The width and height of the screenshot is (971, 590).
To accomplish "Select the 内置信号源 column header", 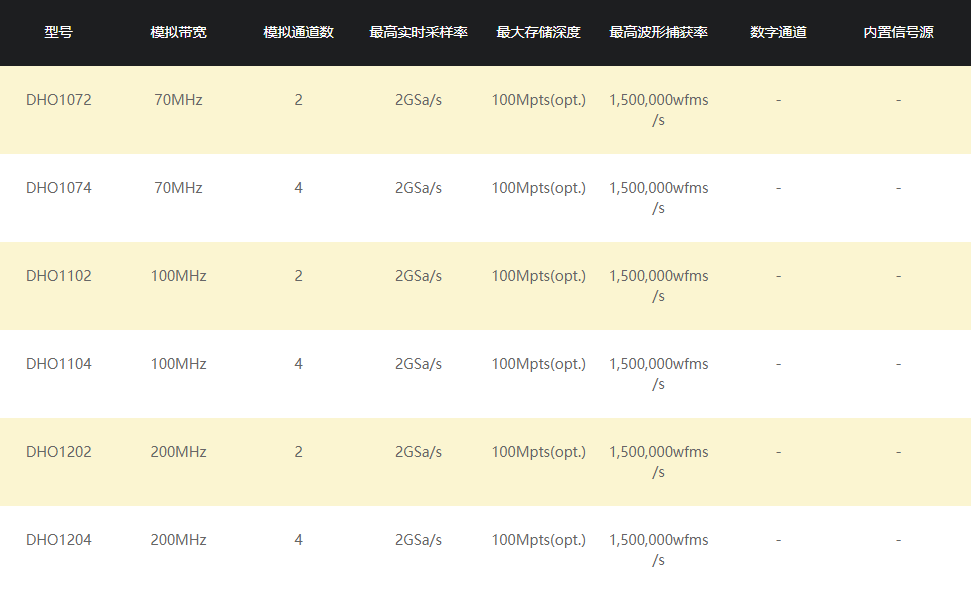I will [898, 32].
